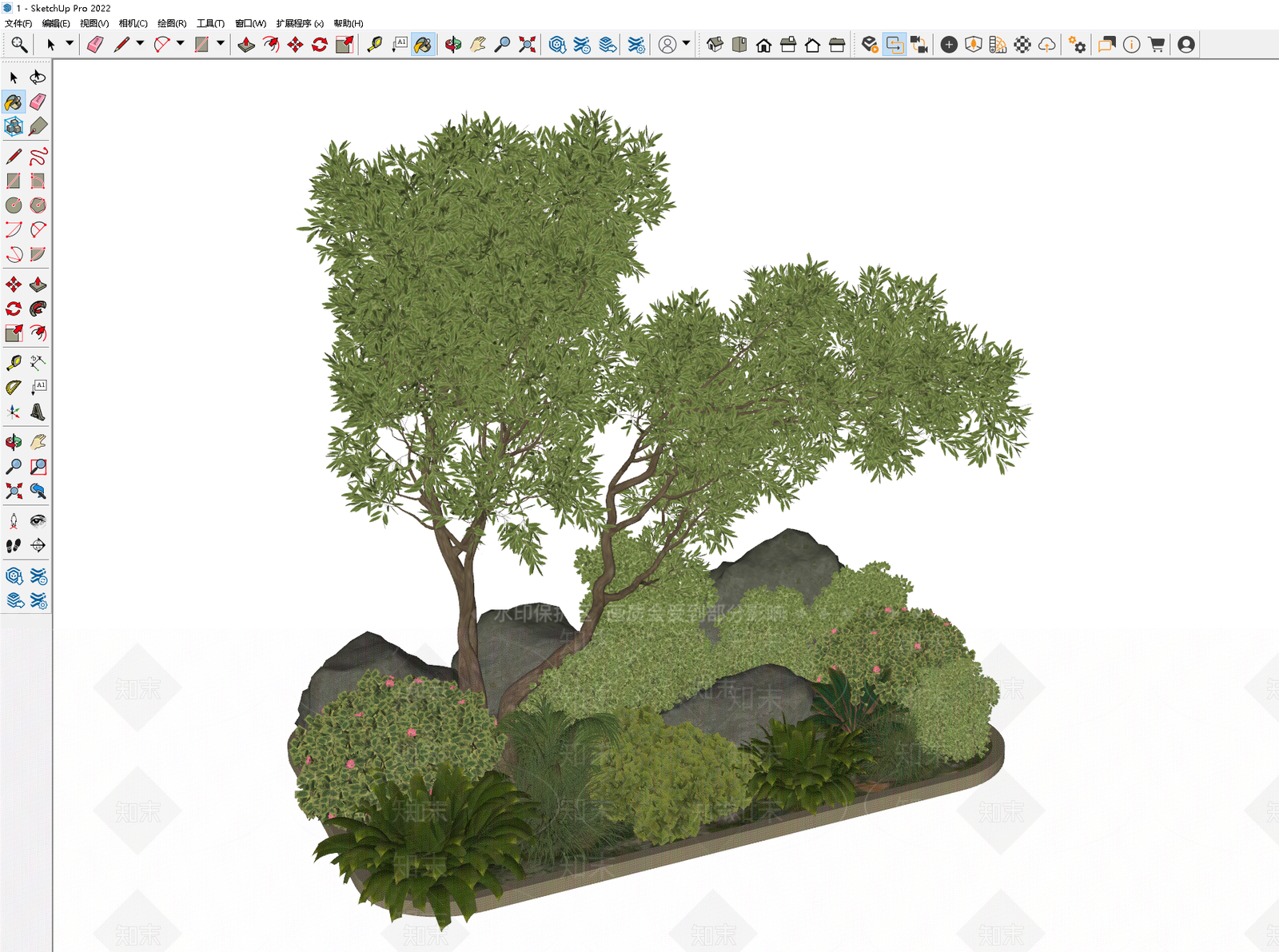Open the 文件(F) menu
The image size is (1279, 952).
18,23
